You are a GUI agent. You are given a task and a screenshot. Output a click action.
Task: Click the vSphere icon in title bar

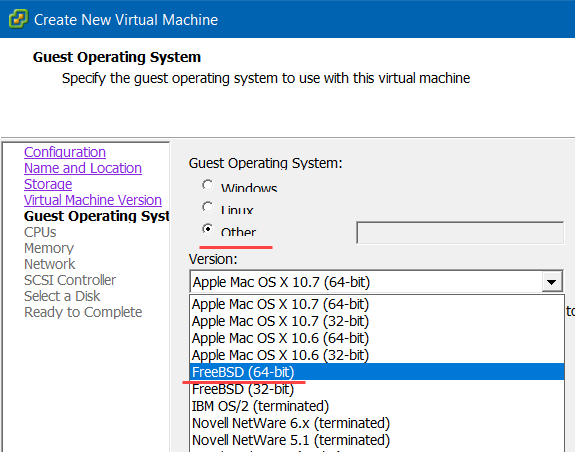(18, 19)
